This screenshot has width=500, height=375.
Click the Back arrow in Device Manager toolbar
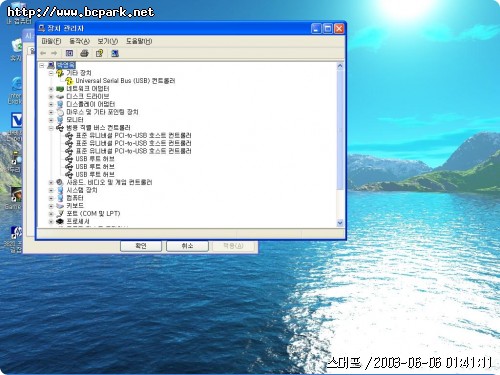(43, 53)
